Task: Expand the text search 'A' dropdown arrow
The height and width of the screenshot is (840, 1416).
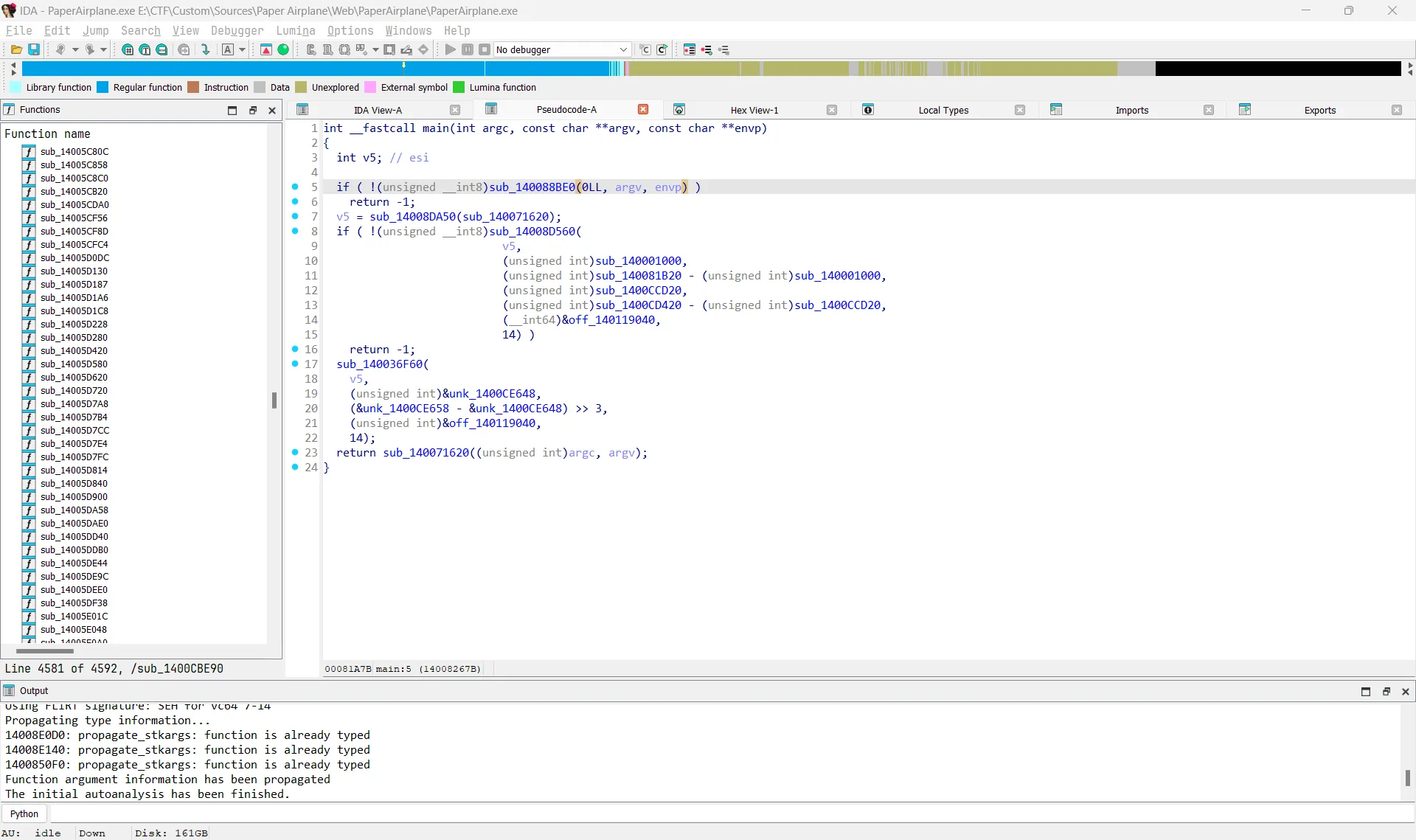Action: (x=243, y=49)
